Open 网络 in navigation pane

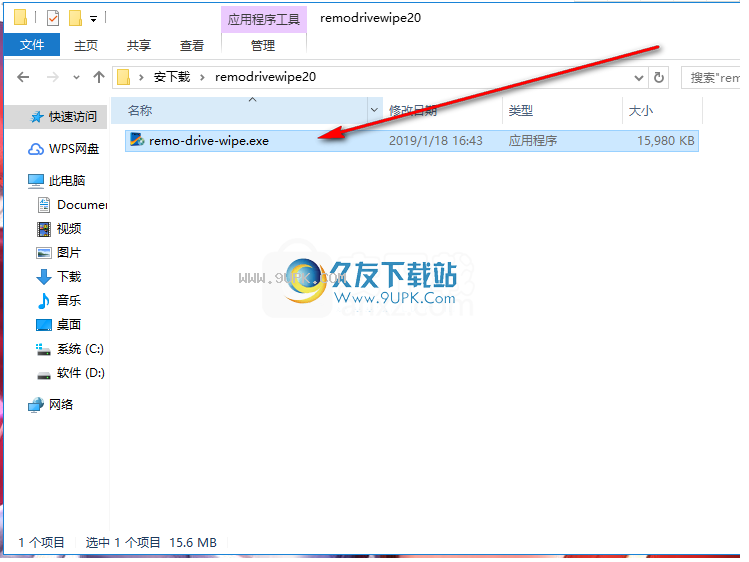coord(61,405)
